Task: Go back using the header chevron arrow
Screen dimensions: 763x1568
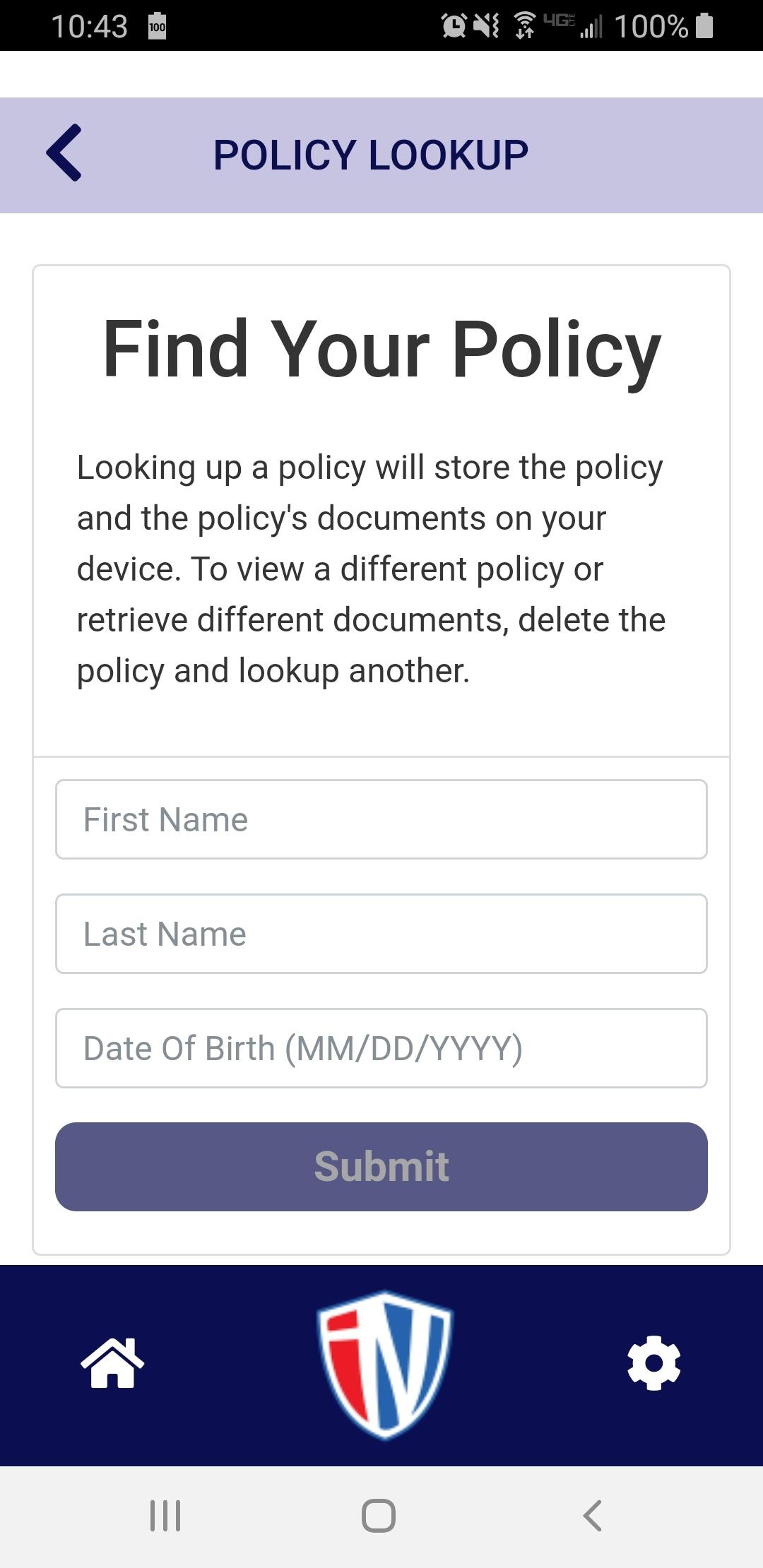Action: [64, 153]
